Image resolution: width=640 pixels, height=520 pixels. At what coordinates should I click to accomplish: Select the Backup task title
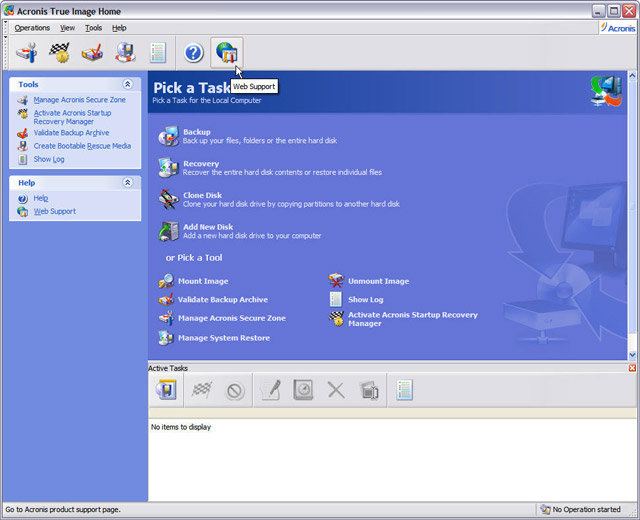197,132
